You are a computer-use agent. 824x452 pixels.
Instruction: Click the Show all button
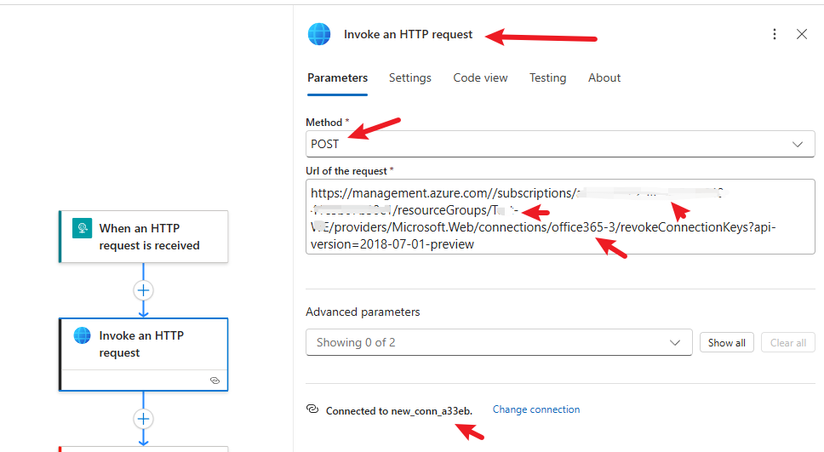pos(726,343)
